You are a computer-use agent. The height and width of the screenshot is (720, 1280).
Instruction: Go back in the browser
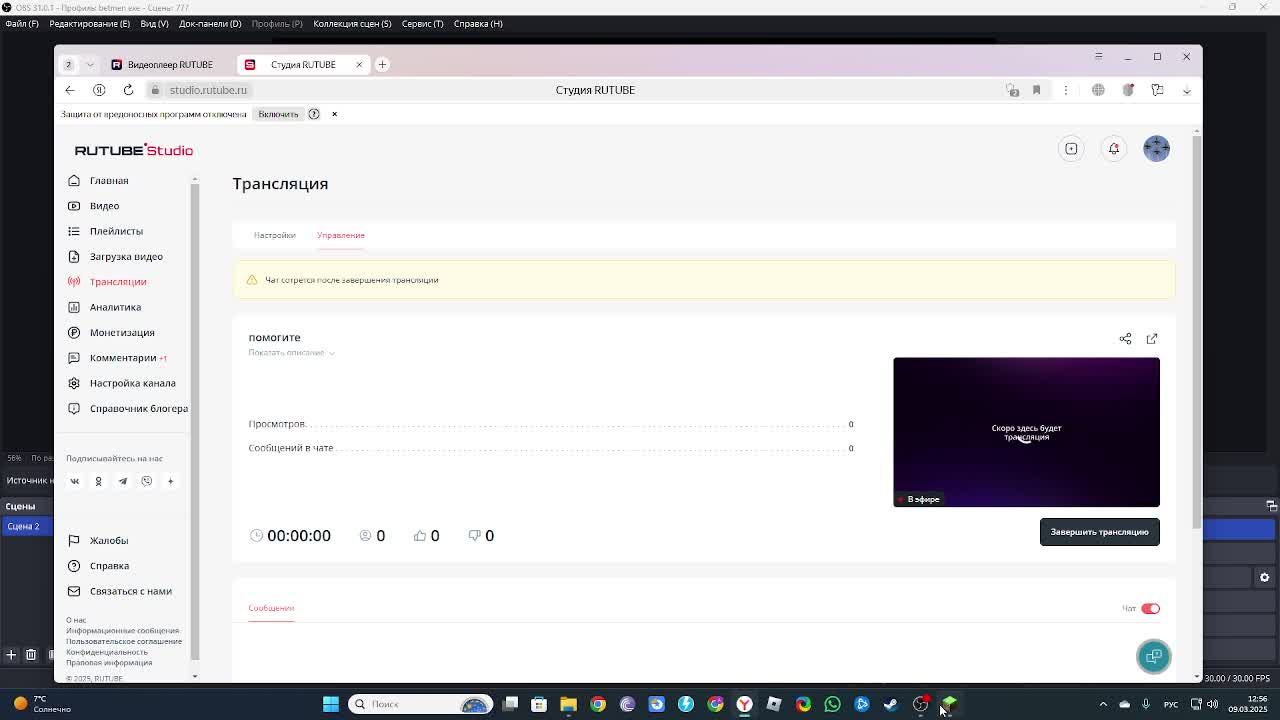coord(70,90)
